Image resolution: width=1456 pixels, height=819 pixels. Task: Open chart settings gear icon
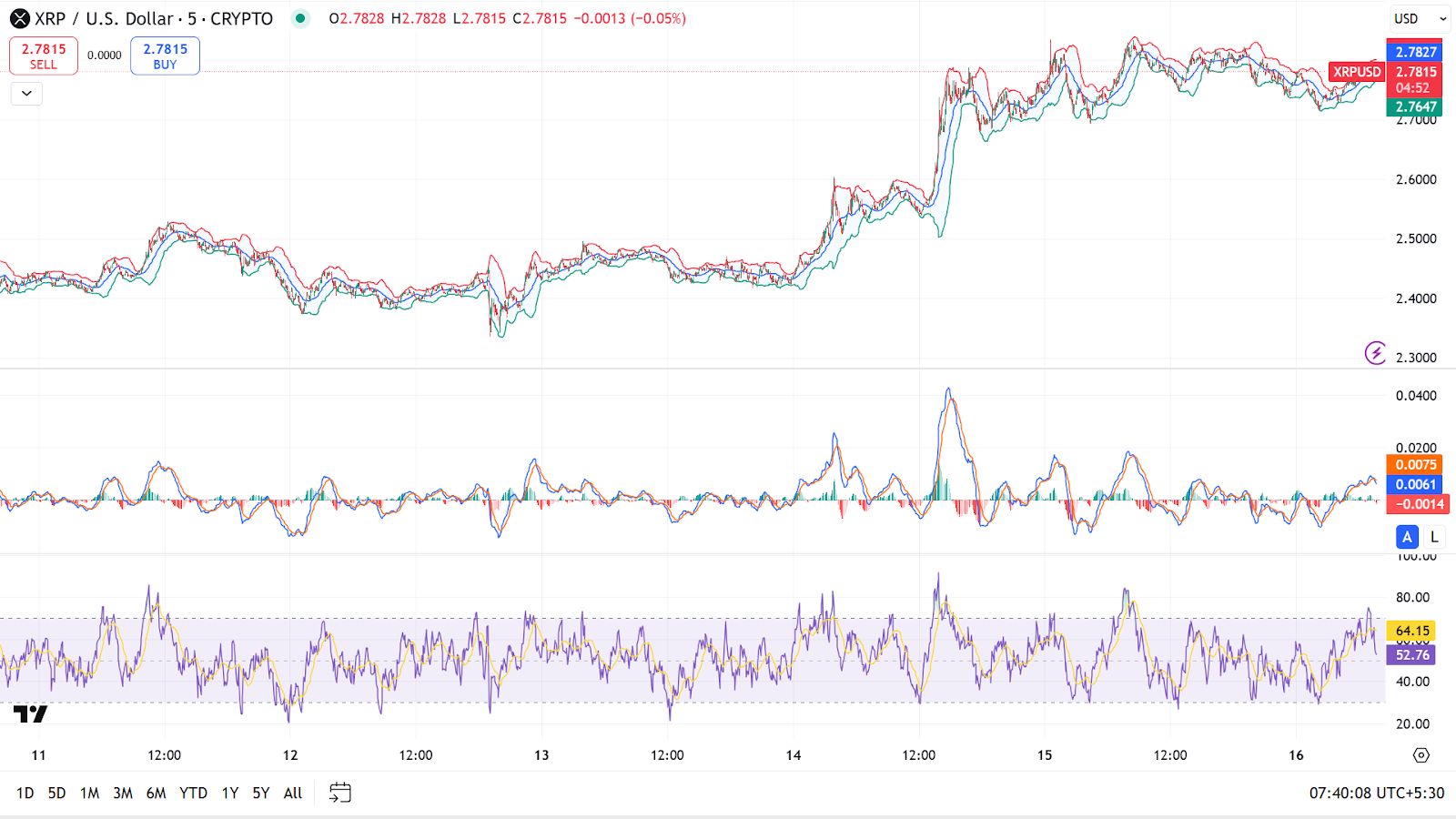1421,755
